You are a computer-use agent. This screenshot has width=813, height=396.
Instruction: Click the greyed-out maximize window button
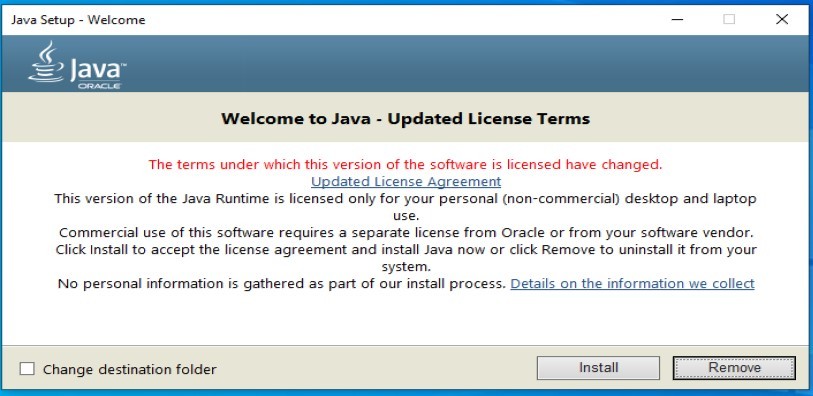click(x=729, y=20)
